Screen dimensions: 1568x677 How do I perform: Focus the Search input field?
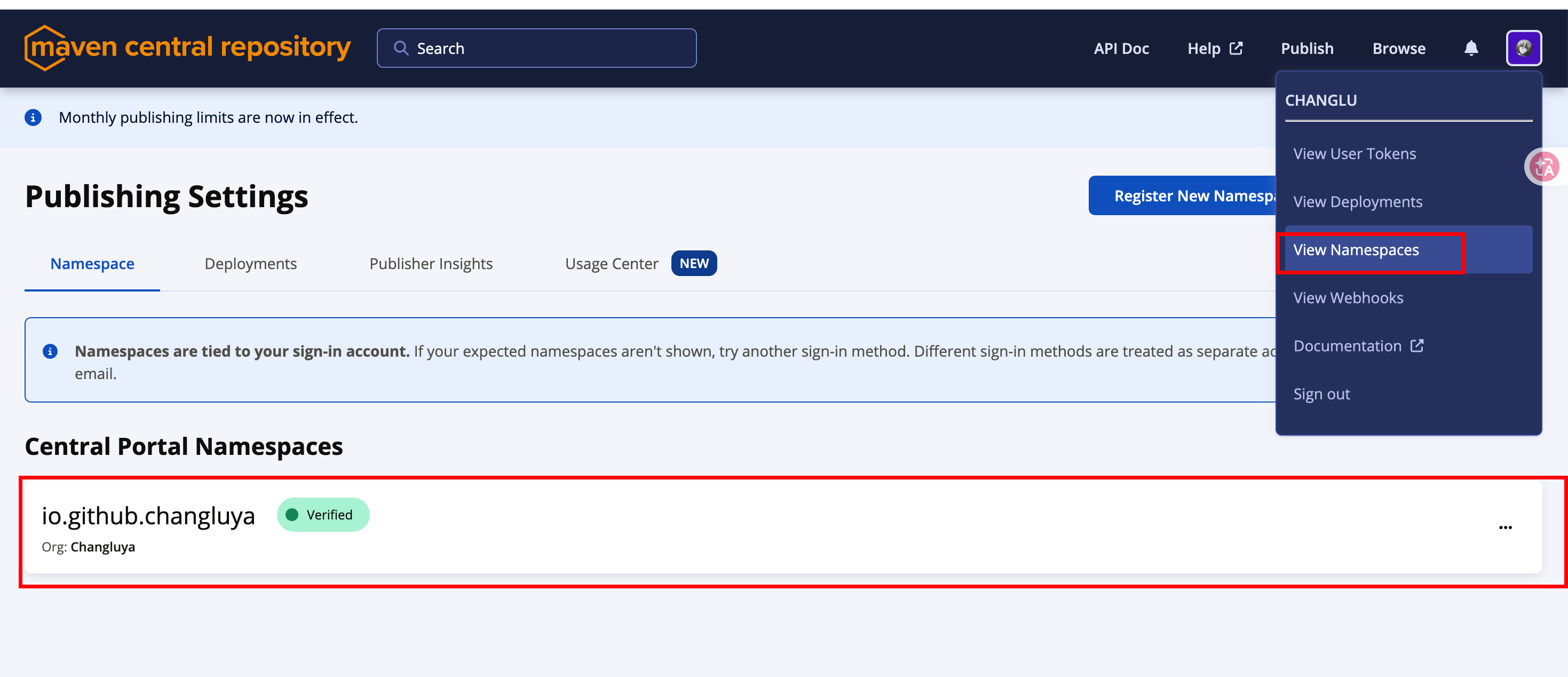[536, 48]
